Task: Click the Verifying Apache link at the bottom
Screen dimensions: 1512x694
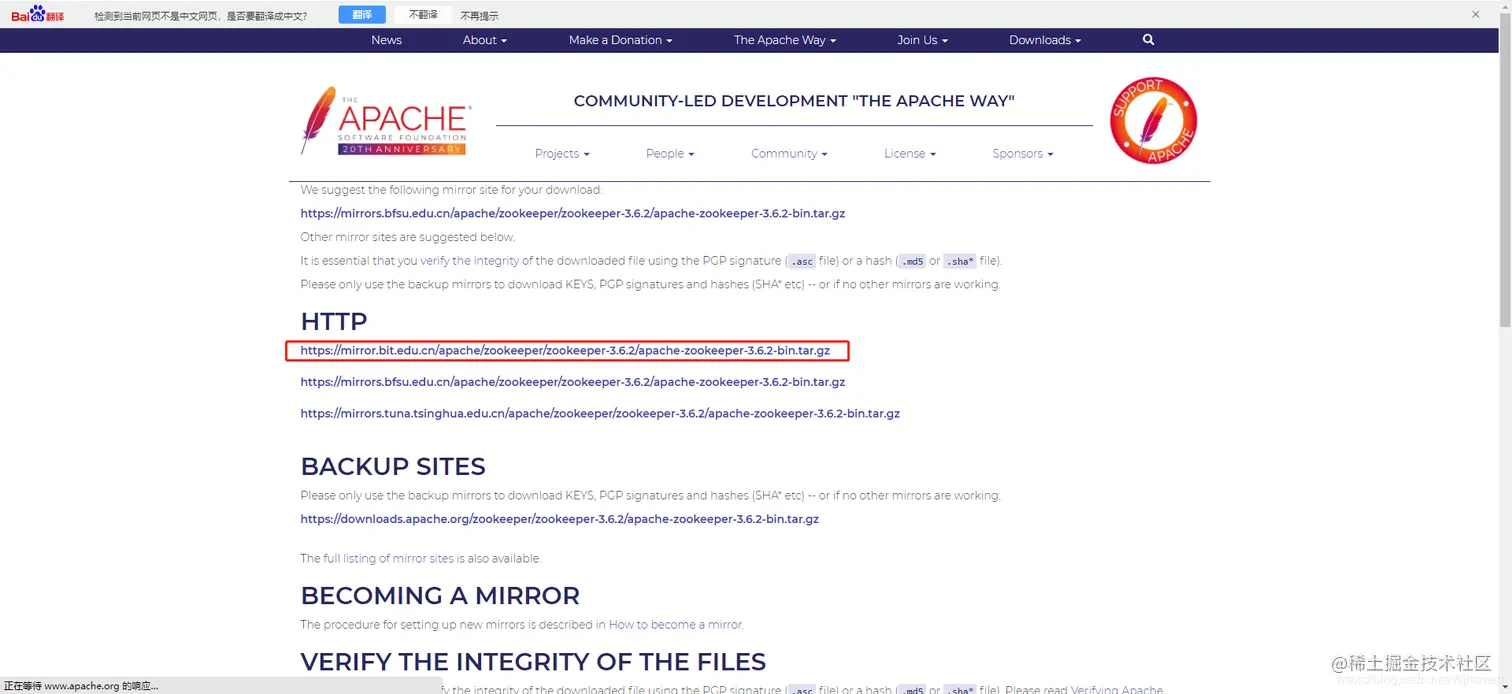Action: pyautogui.click(x=1117, y=690)
